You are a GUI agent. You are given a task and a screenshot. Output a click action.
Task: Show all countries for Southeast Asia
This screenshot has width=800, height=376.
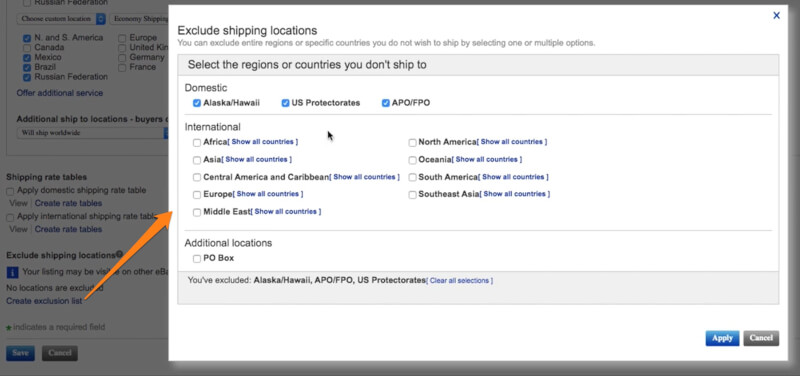515,194
